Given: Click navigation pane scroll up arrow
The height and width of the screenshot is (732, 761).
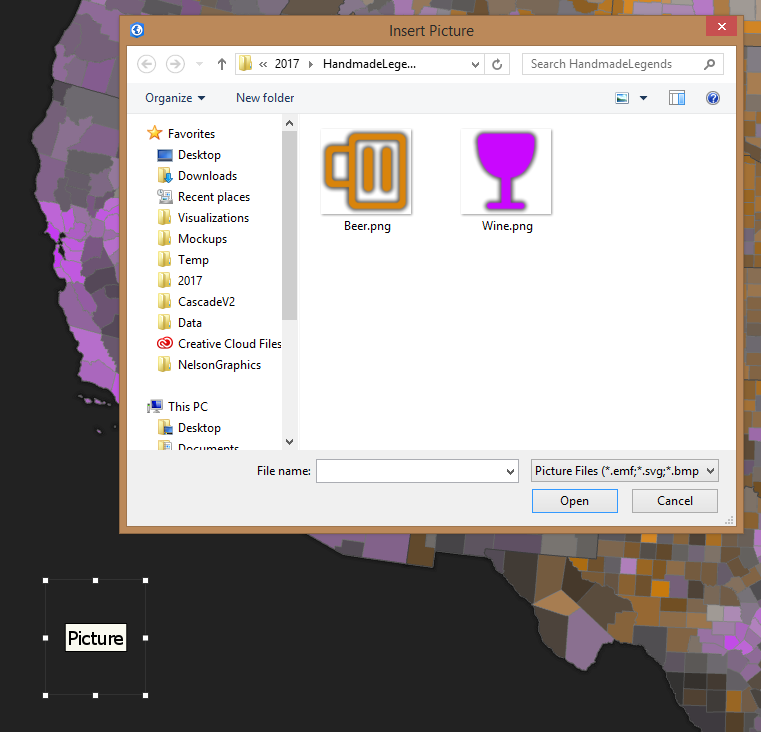Looking at the screenshot, I should [x=289, y=123].
